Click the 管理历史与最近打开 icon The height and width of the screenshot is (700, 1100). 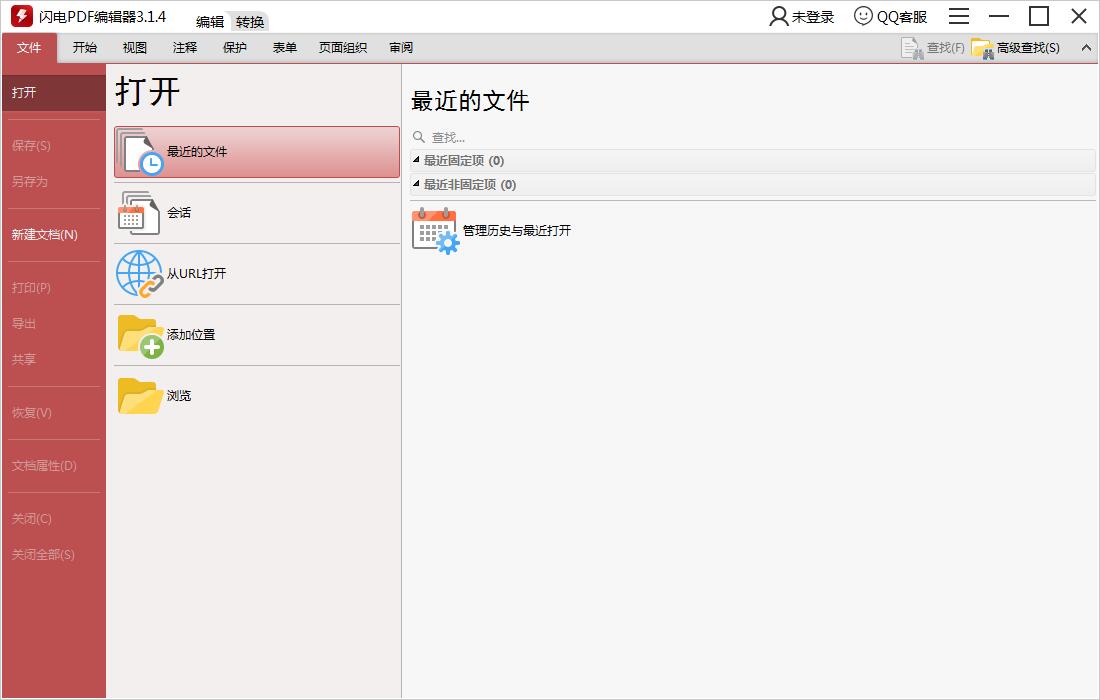(x=433, y=230)
